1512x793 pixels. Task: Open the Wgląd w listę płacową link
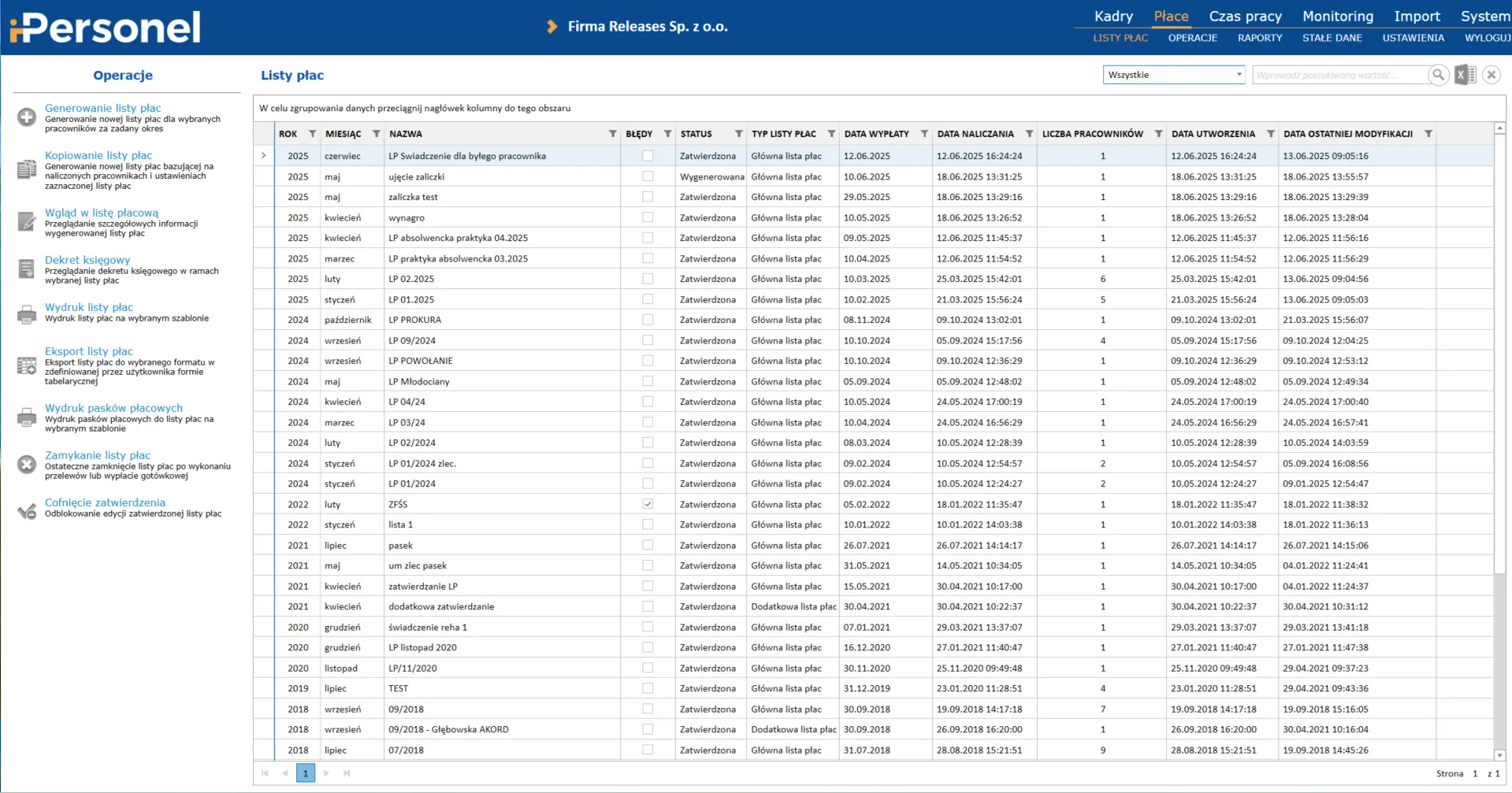click(x=102, y=213)
